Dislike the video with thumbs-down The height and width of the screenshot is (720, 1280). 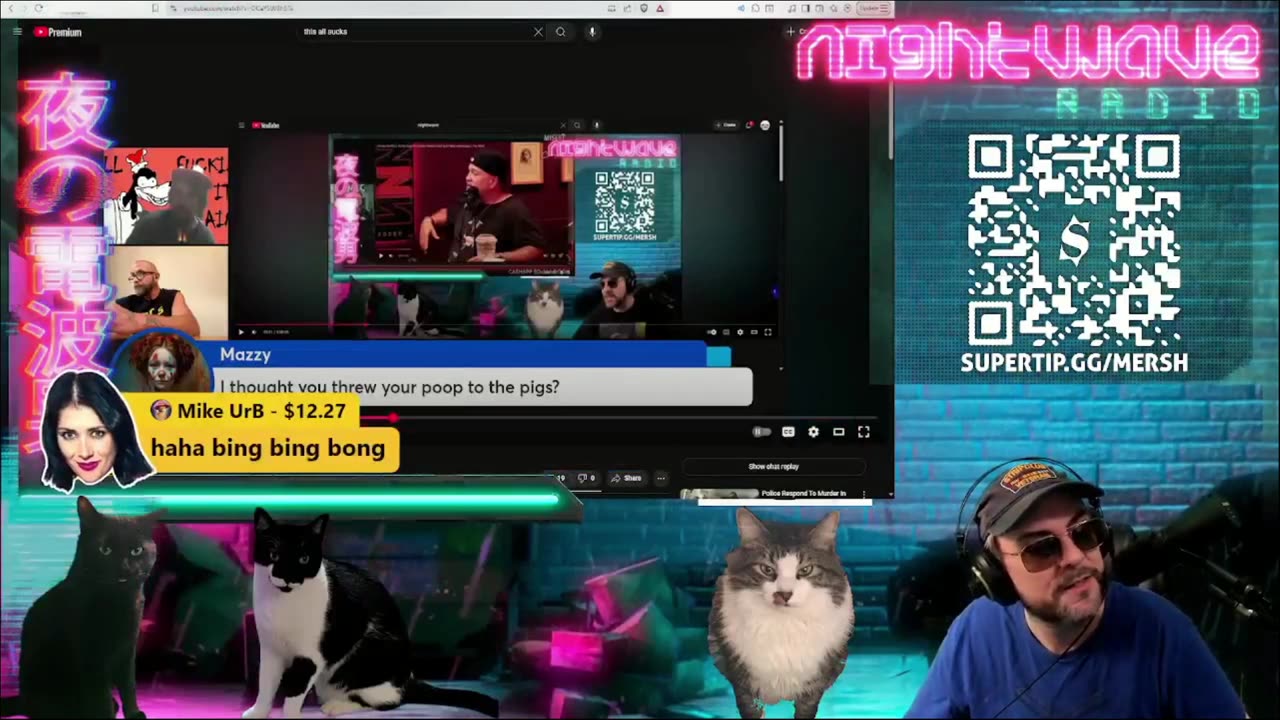tap(586, 478)
